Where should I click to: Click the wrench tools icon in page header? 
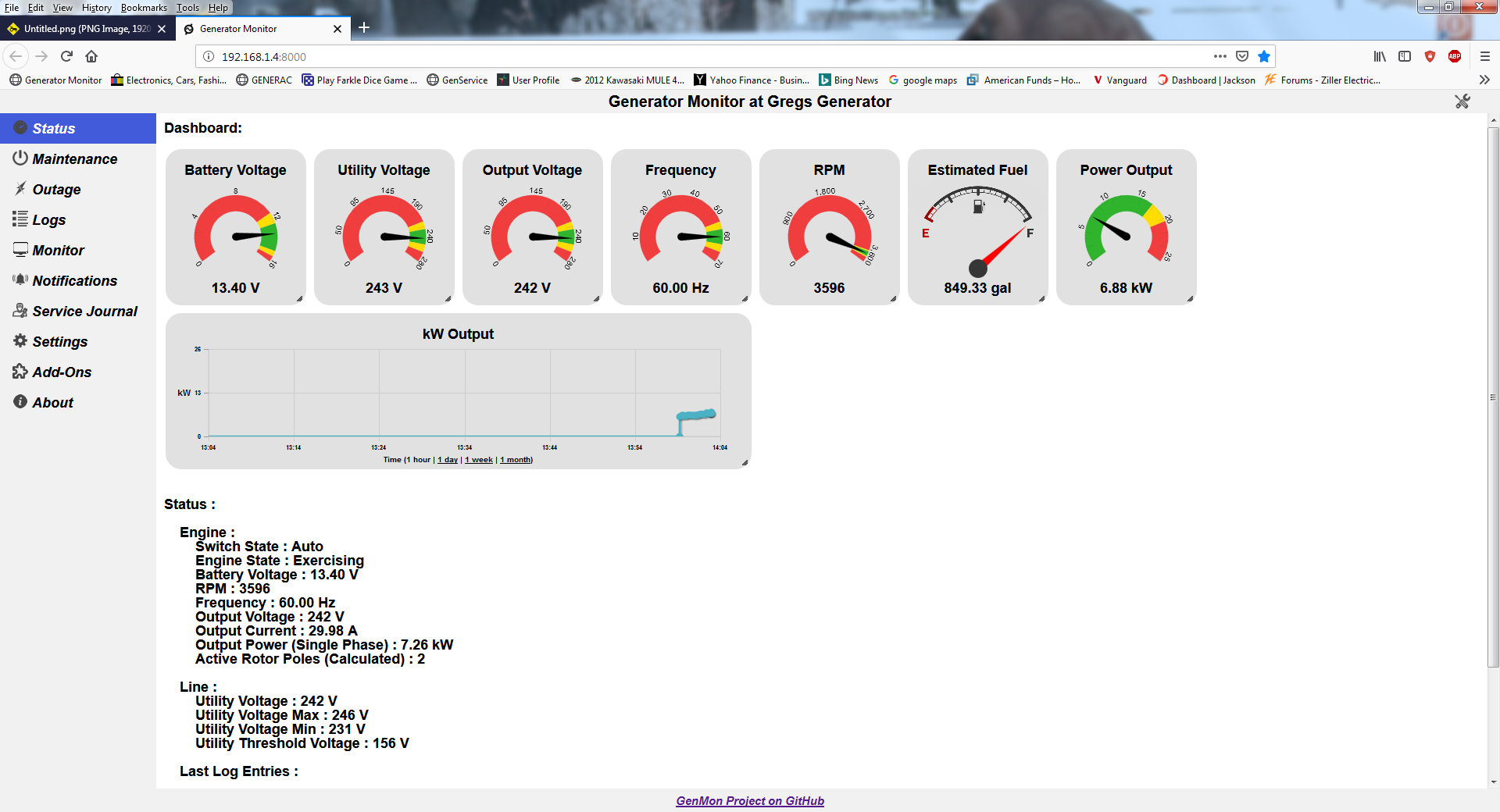[x=1462, y=101]
